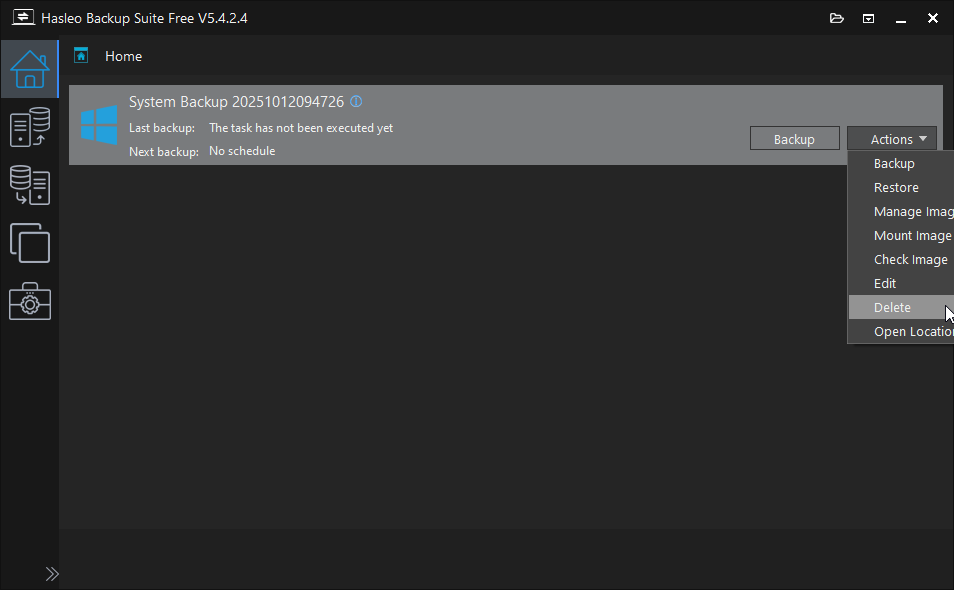Screen dimensions: 954x590
Task: Open the title bar dropdown menu icon
Action: pos(868,18)
